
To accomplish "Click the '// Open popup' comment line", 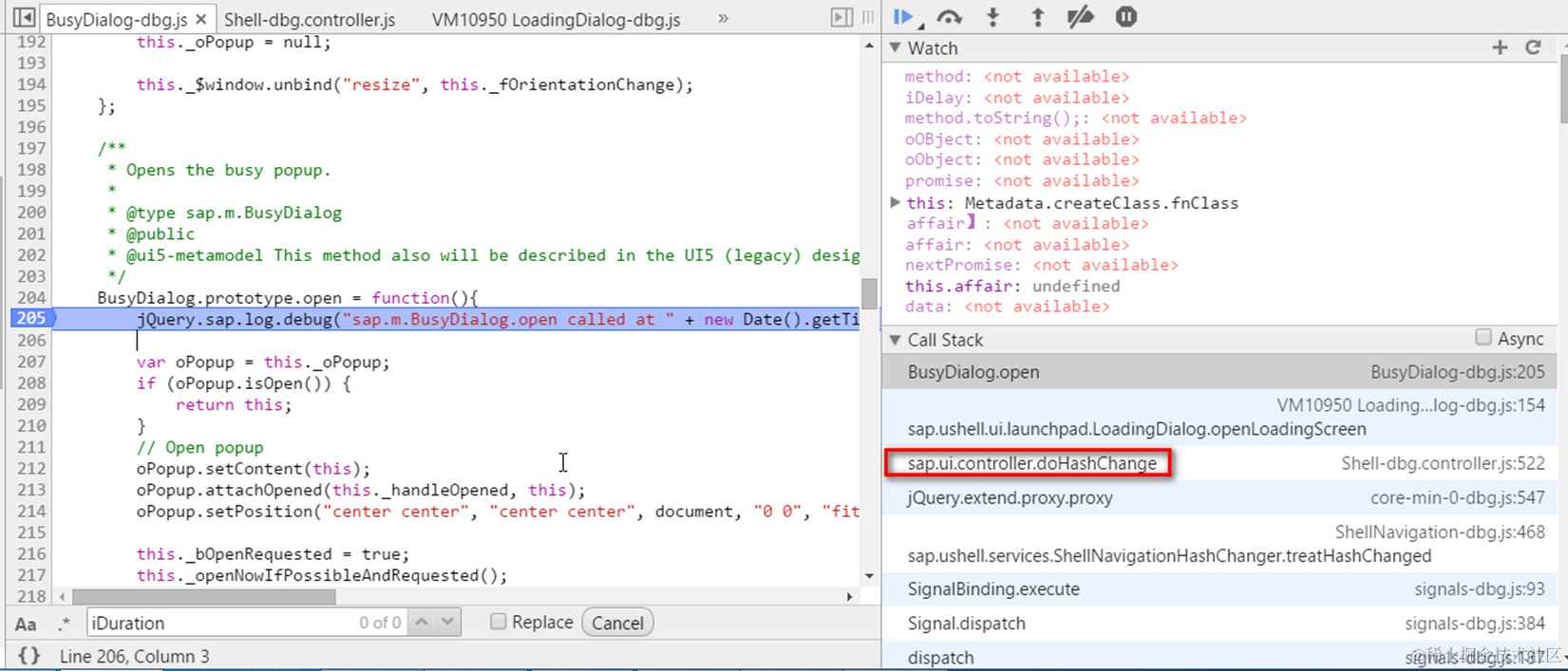I will pos(199,447).
